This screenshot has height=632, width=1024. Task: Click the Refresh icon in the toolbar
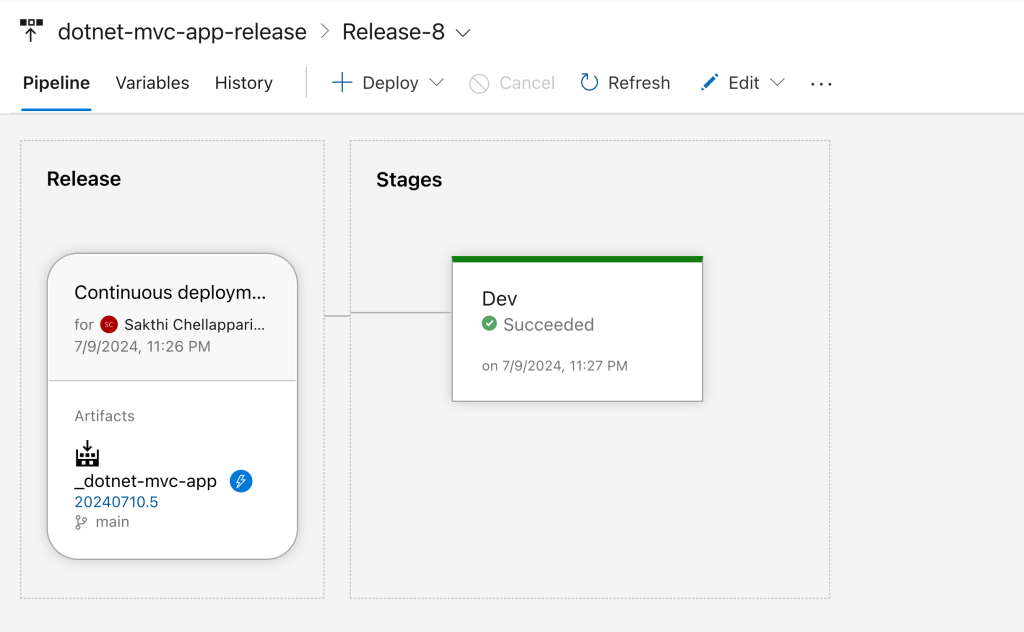click(x=591, y=83)
